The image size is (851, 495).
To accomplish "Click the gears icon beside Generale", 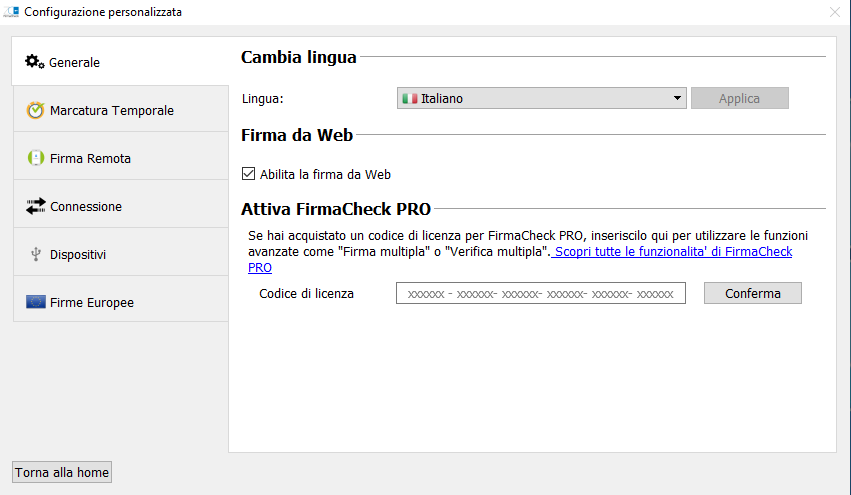I will (35, 62).
